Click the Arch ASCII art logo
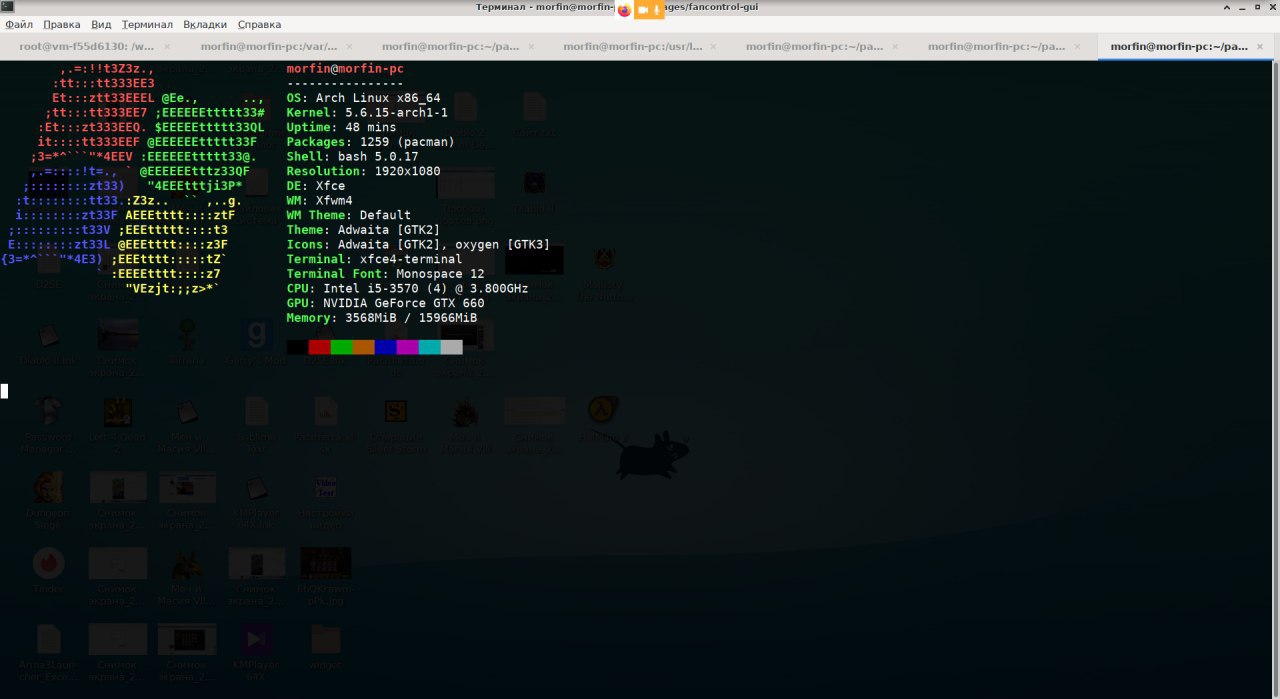Image resolution: width=1280 pixels, height=699 pixels. tap(134, 179)
